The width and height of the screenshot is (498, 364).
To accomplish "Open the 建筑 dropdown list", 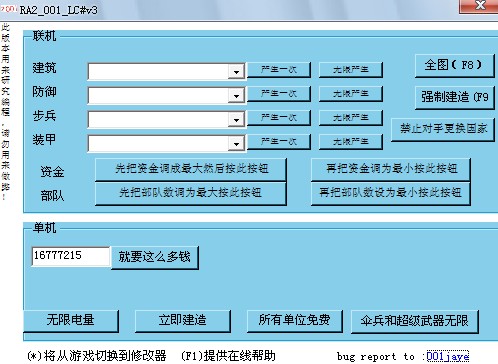I will [236, 71].
